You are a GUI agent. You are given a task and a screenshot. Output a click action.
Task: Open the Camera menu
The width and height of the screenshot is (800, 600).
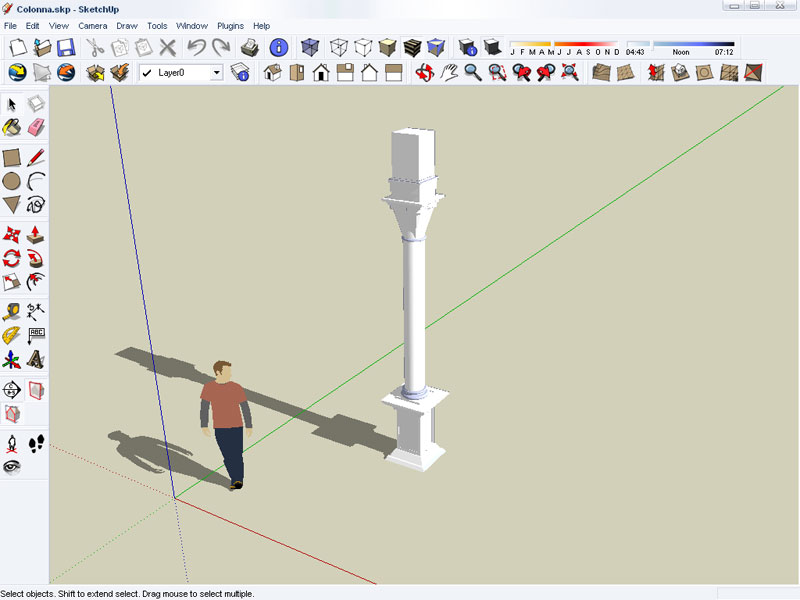(x=92, y=25)
